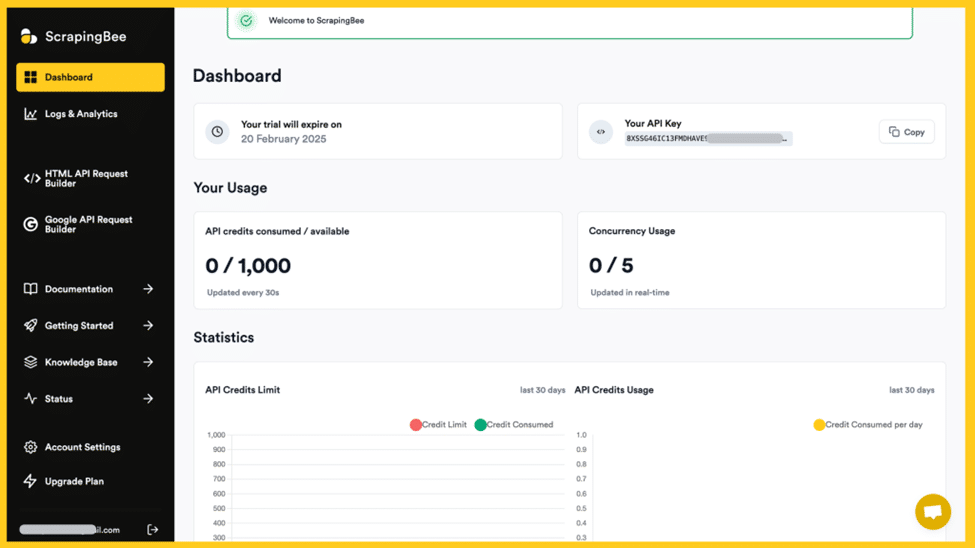The height and width of the screenshot is (548, 975).
Task: Click the logout icon beside the email
Action: [x=152, y=530]
